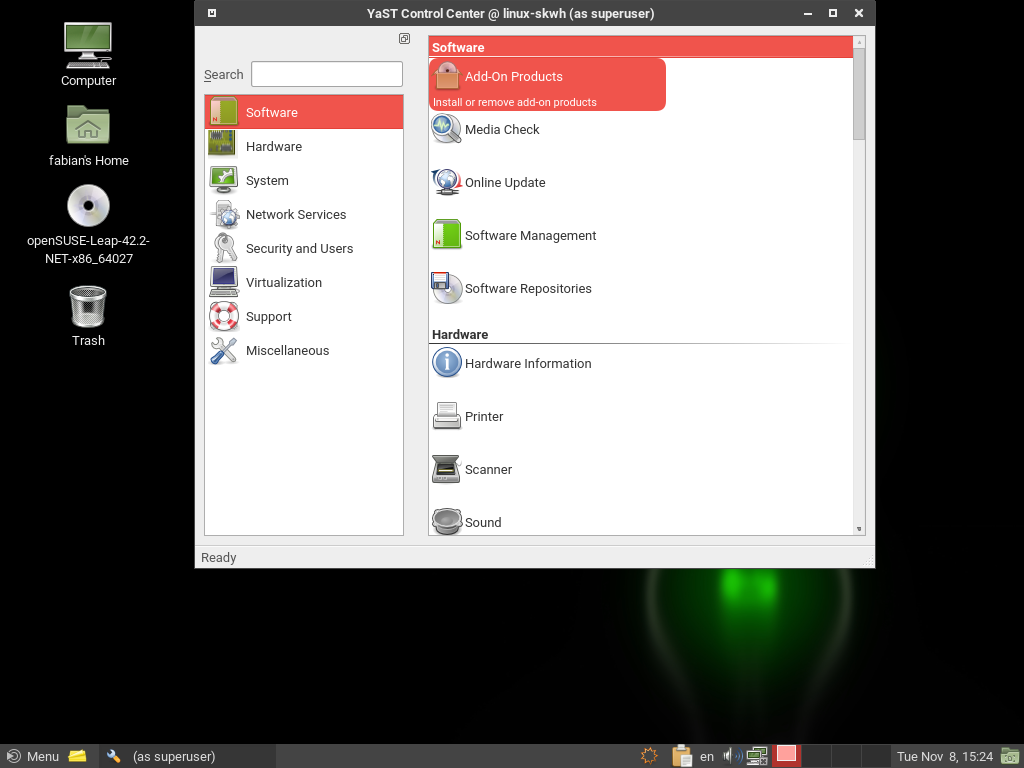Open Software Repositories module
This screenshot has height=768, width=1024.
pos(527,289)
